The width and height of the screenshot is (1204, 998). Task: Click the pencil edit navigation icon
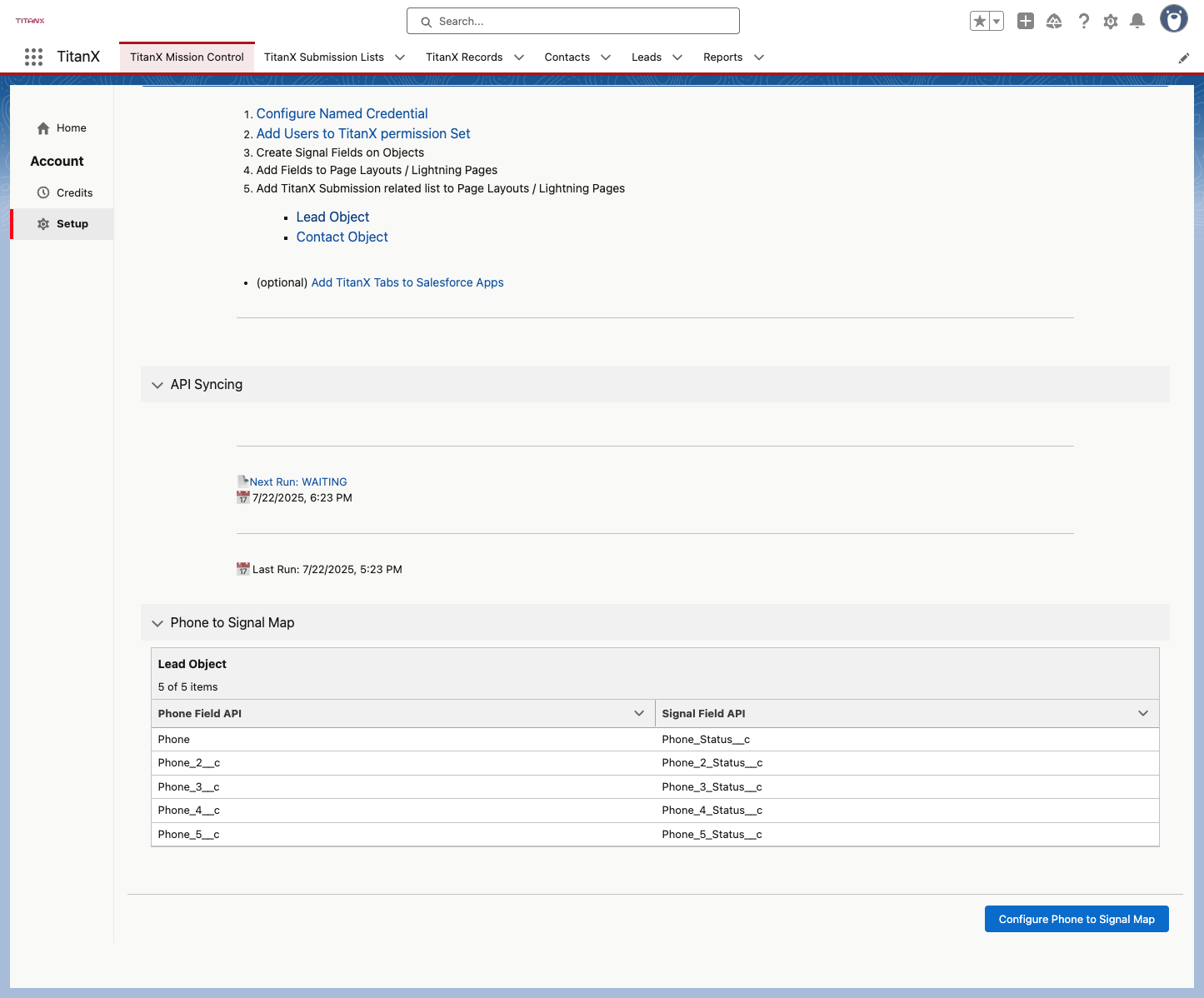pos(1183,57)
